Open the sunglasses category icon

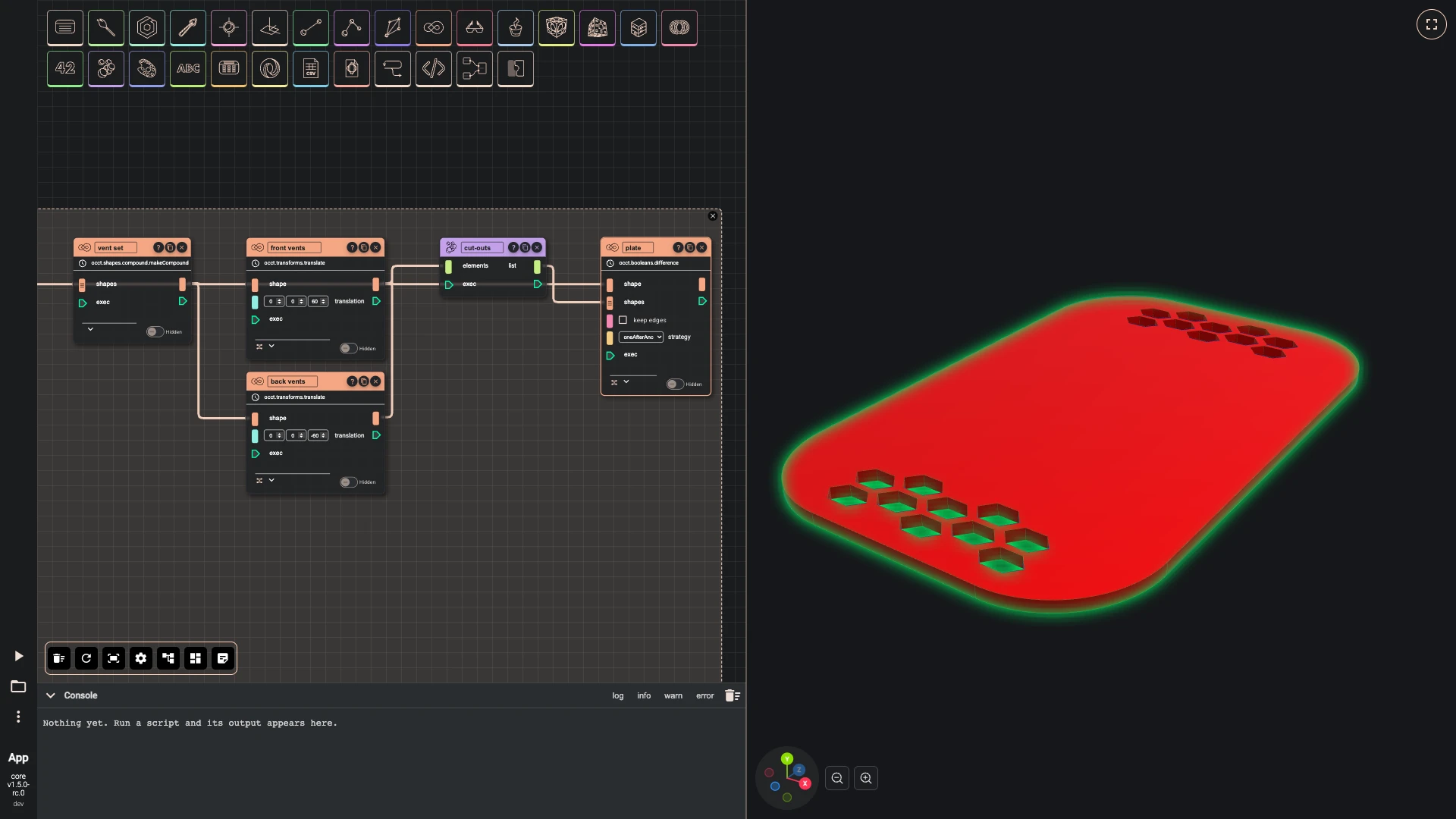pyautogui.click(x=475, y=28)
